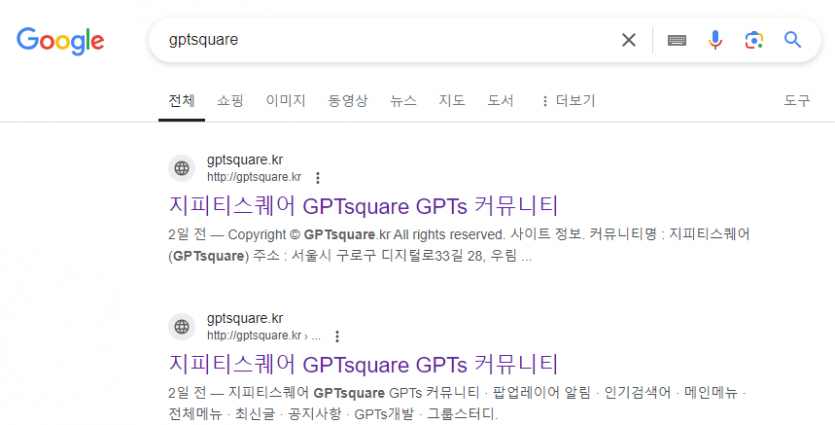835x425 pixels.
Task: Switch to the 지도 tab
Action: [452, 101]
